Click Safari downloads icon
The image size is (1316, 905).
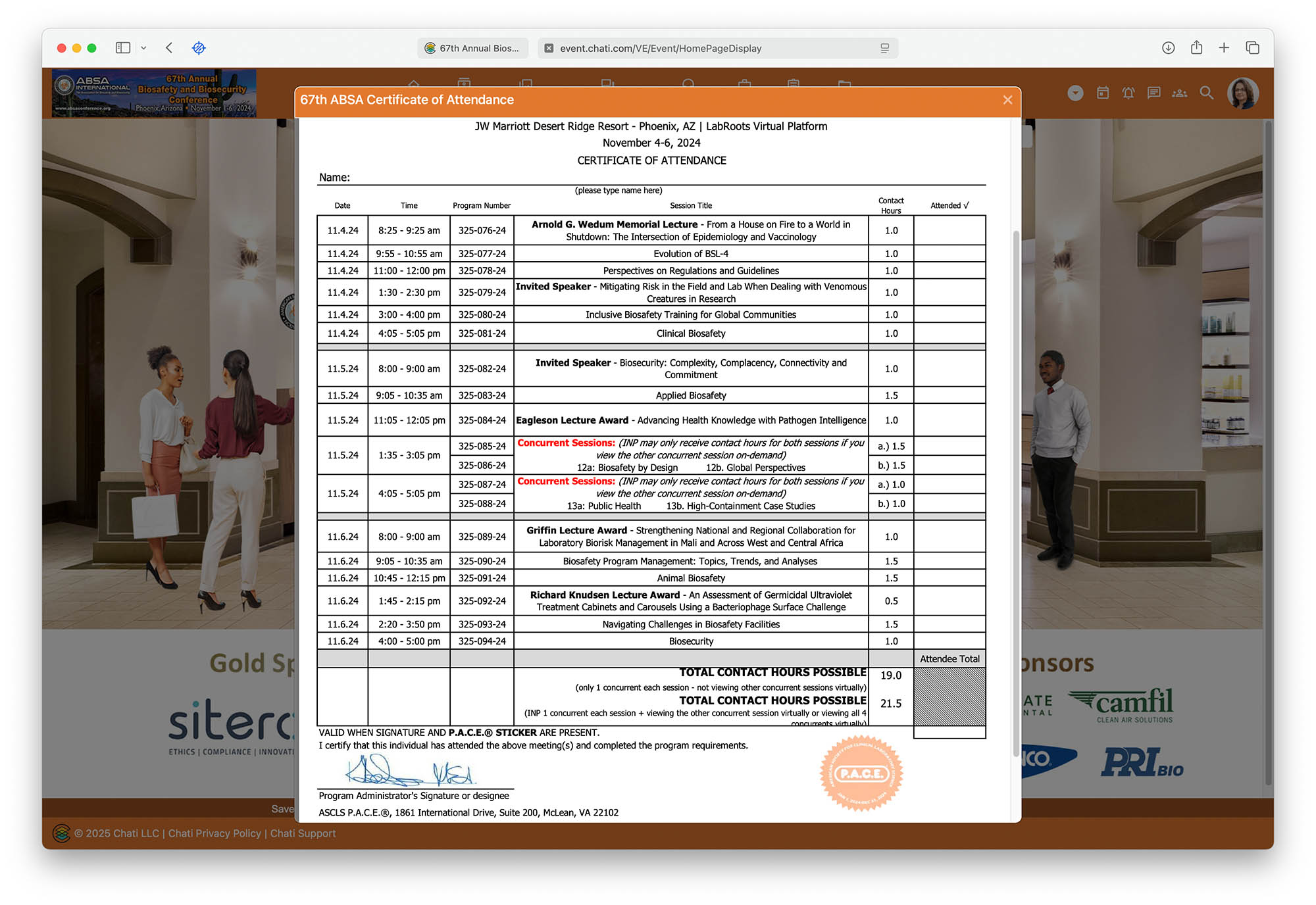pyautogui.click(x=1168, y=48)
